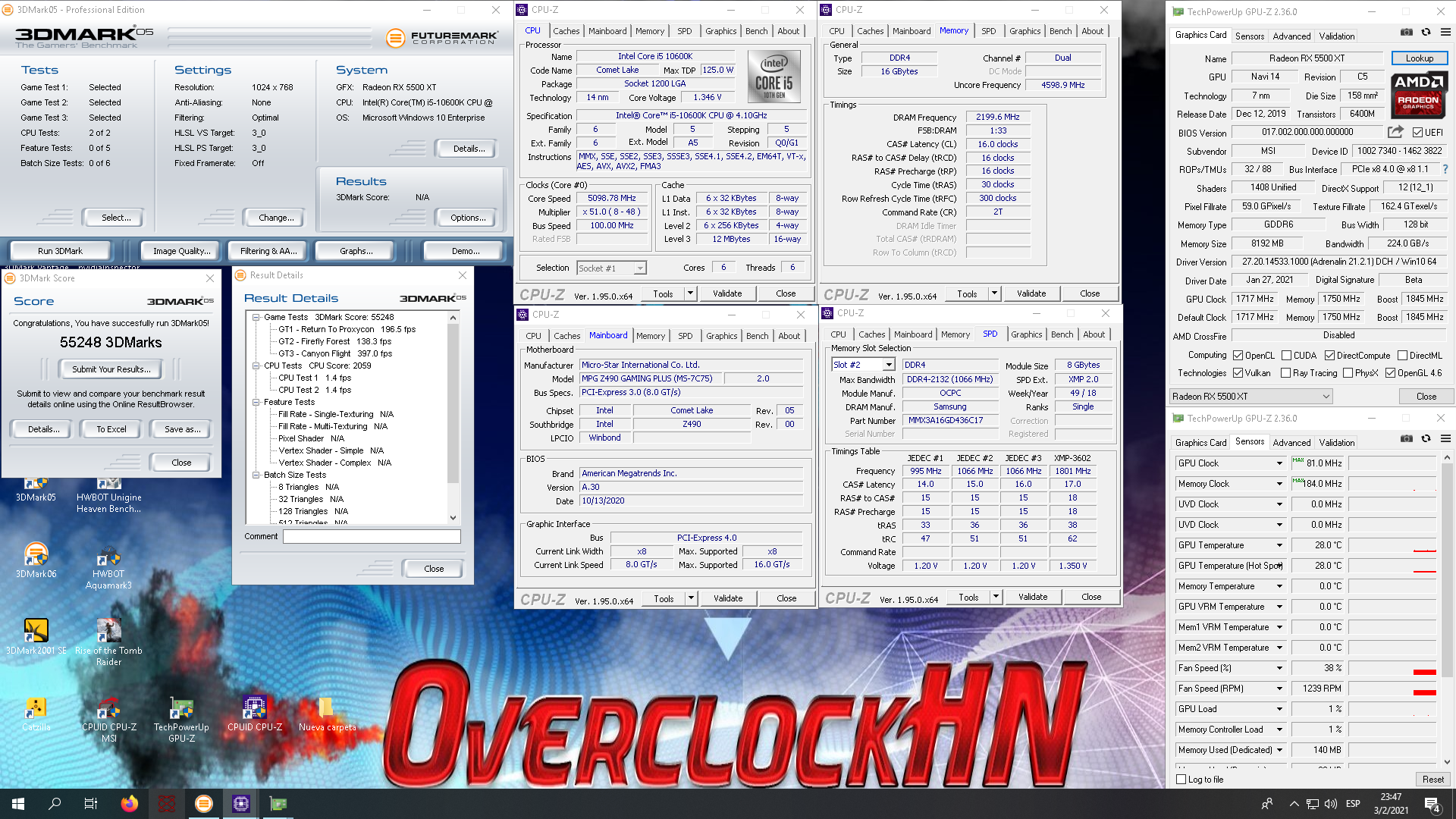
Task: Open the CPUID CPU-Z desktop shortcut
Action: [x=254, y=713]
